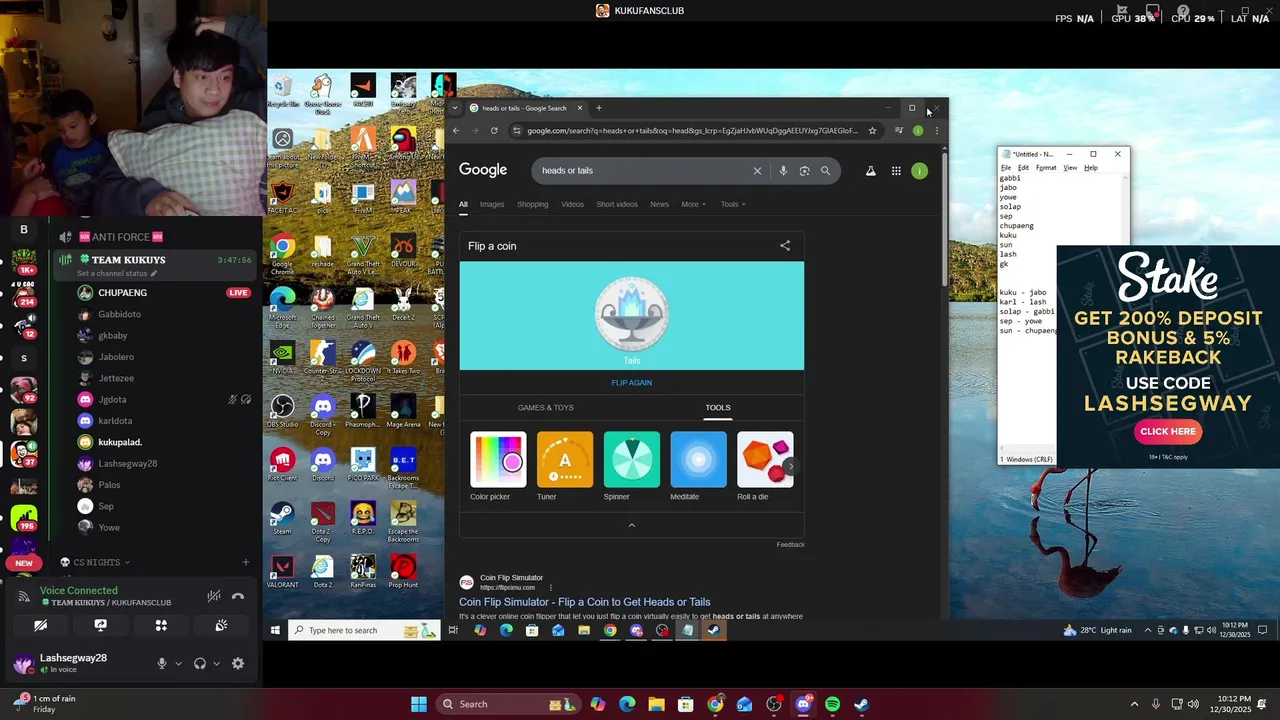Select CHUPAENG in the voice channel list
1280x720 pixels.
pyautogui.click(x=123, y=293)
